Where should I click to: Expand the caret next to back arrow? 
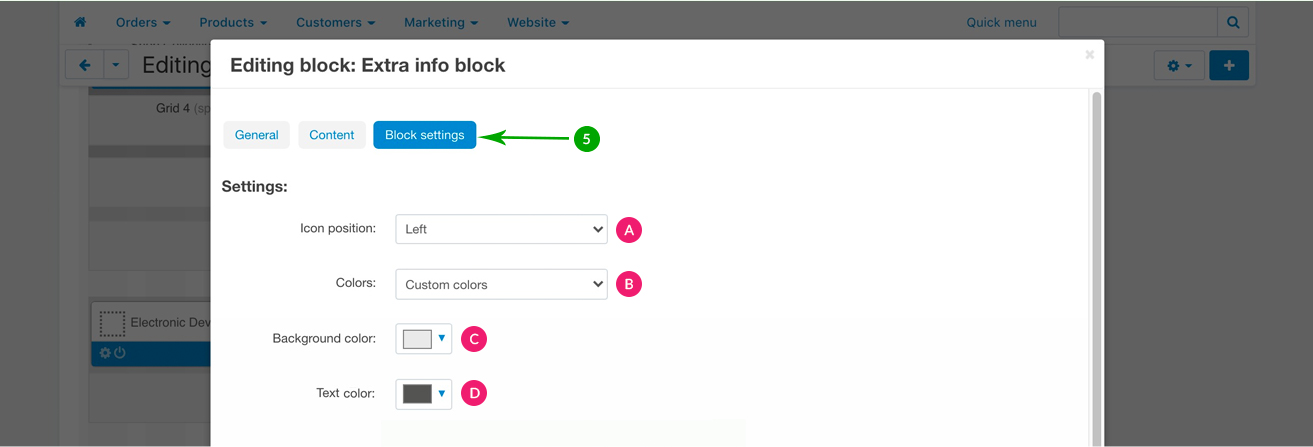[x=116, y=65]
